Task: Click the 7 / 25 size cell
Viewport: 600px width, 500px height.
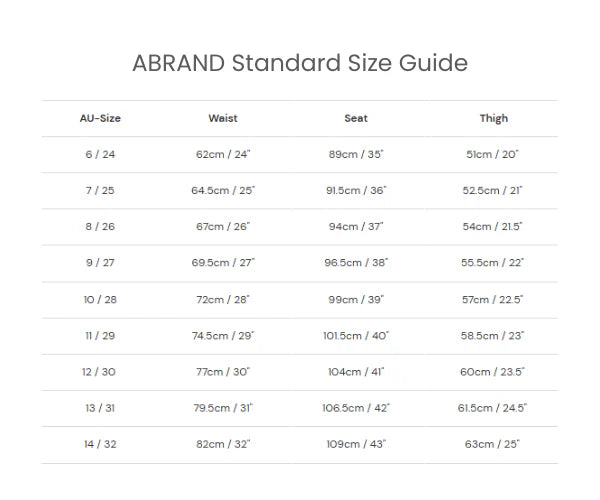Action: pos(100,191)
